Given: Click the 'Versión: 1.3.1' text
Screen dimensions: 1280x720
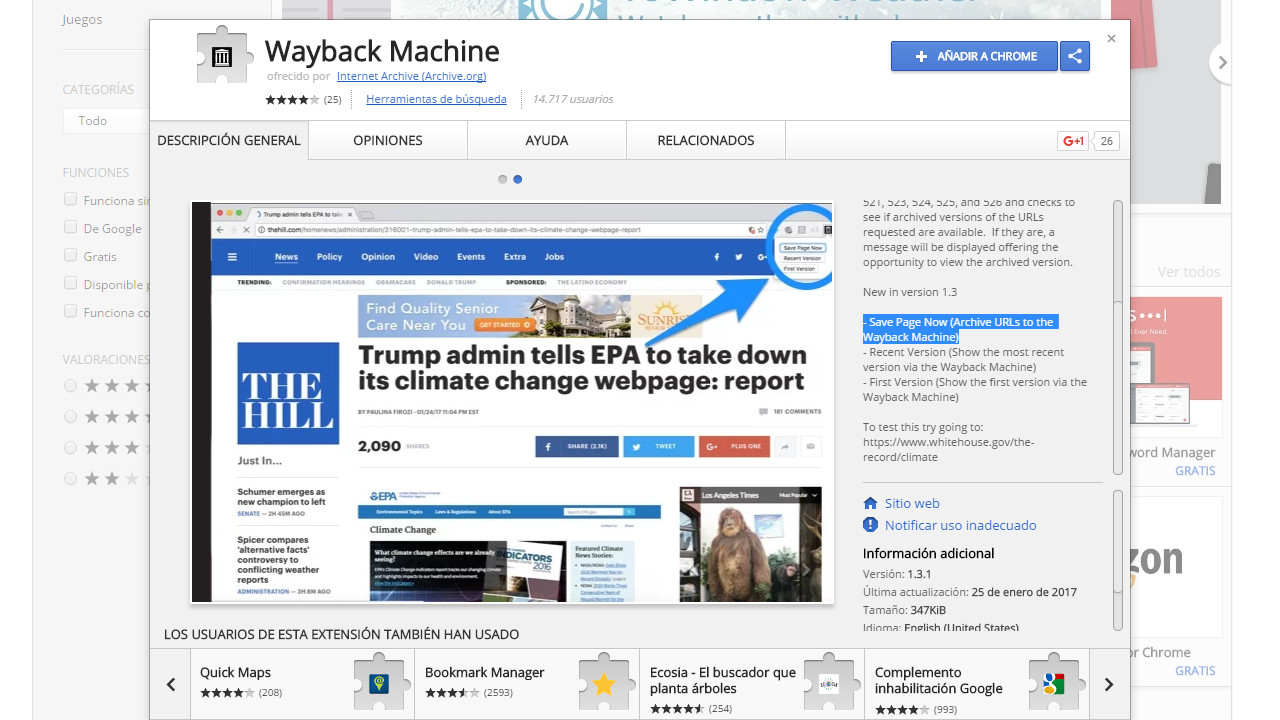Looking at the screenshot, I should (897, 574).
